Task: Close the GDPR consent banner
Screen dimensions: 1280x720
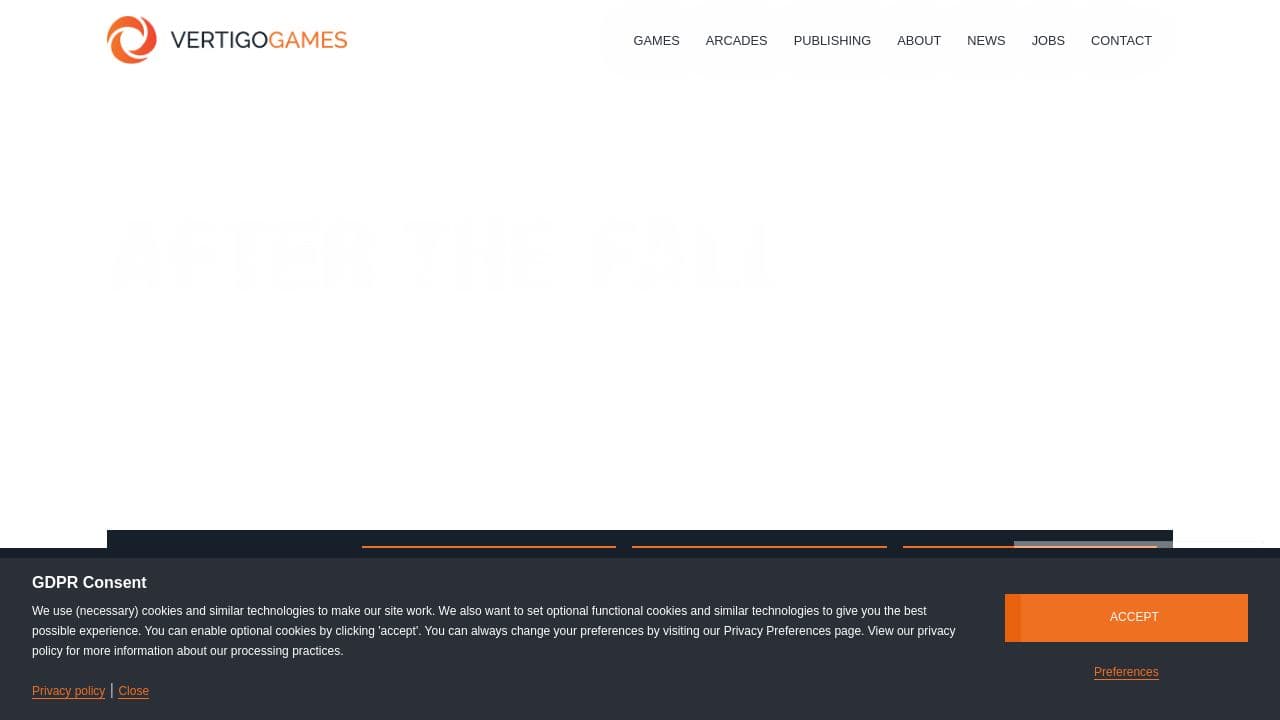Action: [x=133, y=691]
